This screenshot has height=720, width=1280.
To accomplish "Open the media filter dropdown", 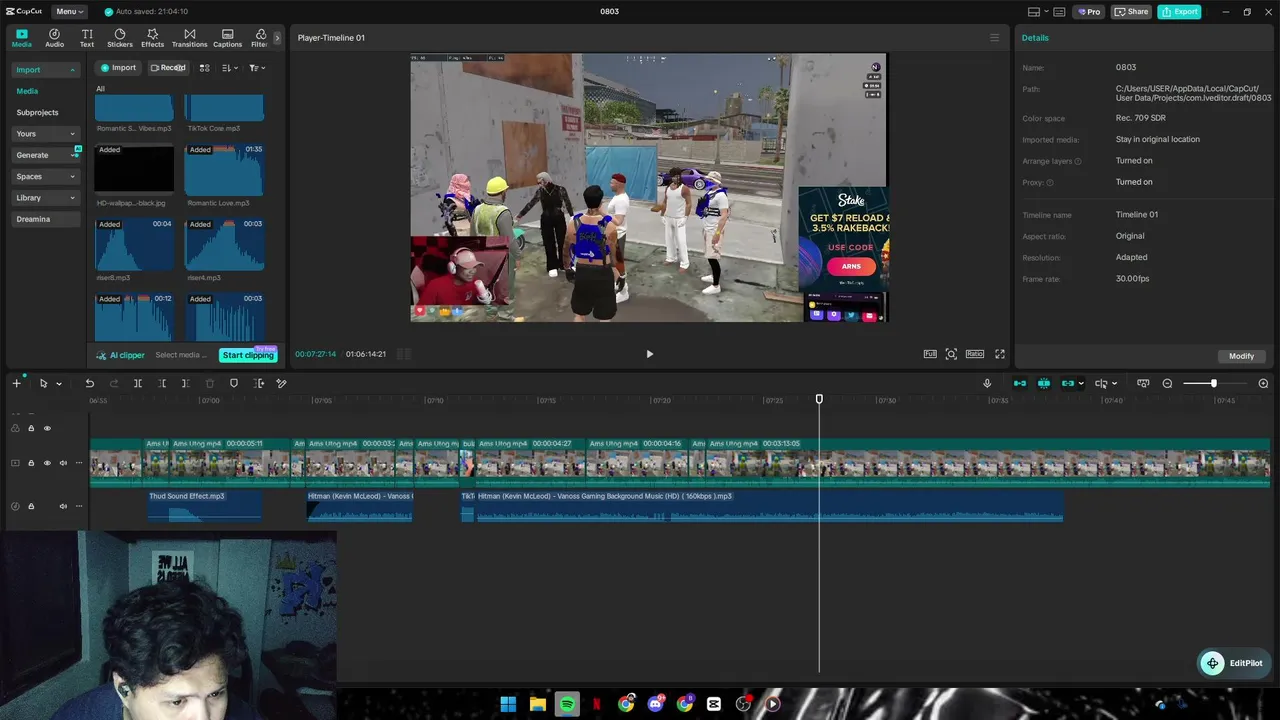I will tap(257, 68).
